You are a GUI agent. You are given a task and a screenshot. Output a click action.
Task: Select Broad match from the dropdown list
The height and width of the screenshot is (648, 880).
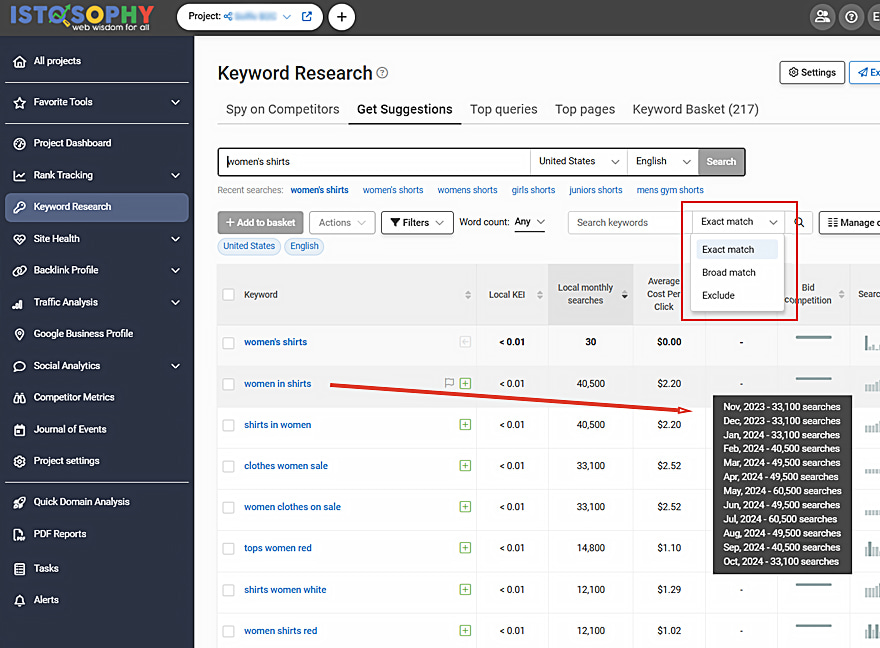pos(729,272)
